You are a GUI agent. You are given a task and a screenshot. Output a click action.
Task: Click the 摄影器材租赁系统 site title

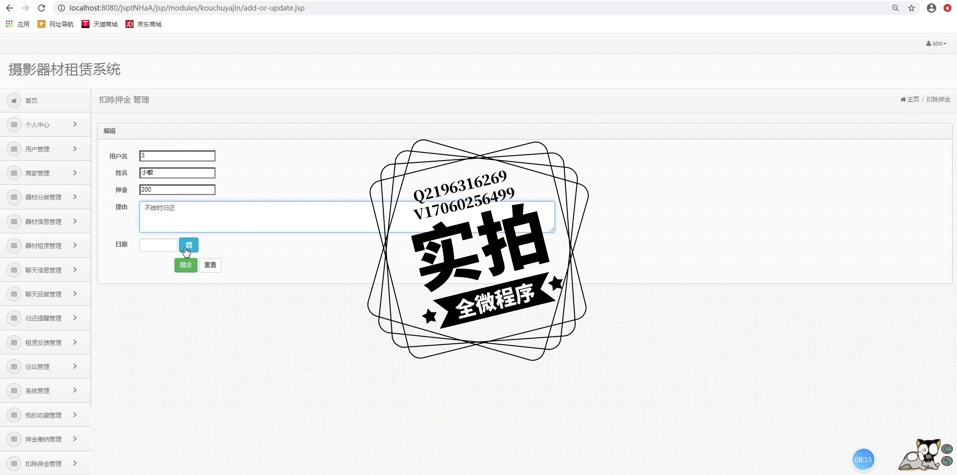(x=64, y=70)
